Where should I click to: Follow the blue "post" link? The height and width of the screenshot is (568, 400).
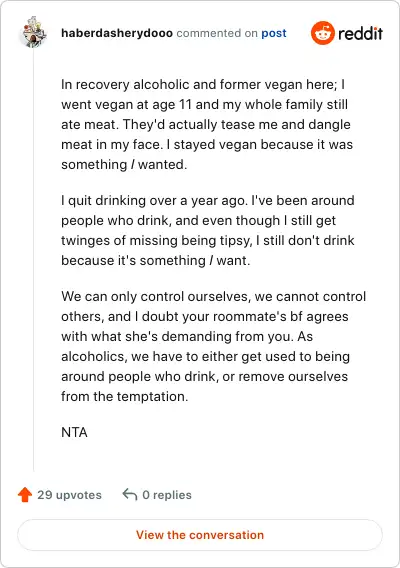(274, 33)
